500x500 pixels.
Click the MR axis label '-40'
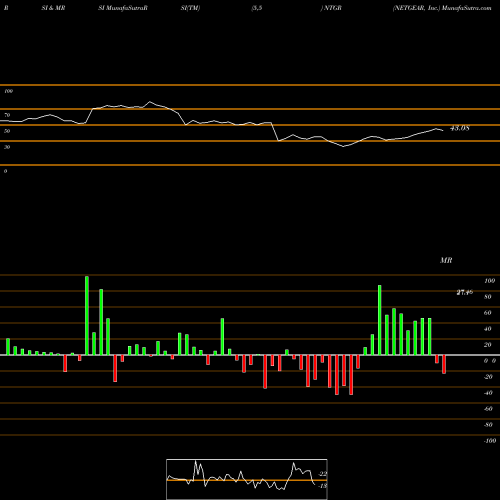[x=488, y=393]
